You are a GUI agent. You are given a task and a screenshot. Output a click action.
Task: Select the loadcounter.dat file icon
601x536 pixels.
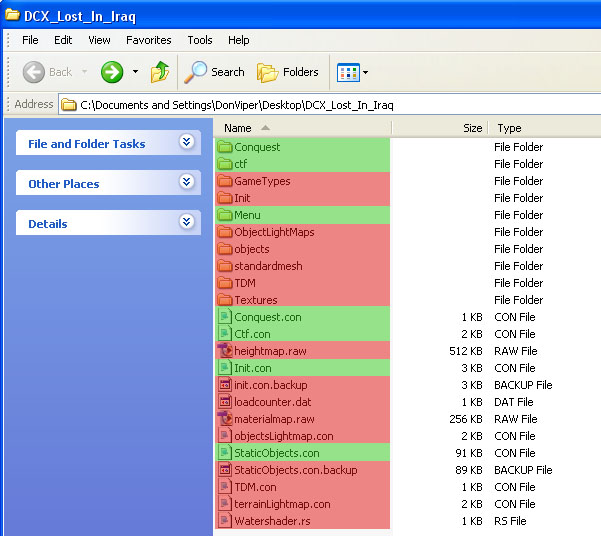click(225, 402)
